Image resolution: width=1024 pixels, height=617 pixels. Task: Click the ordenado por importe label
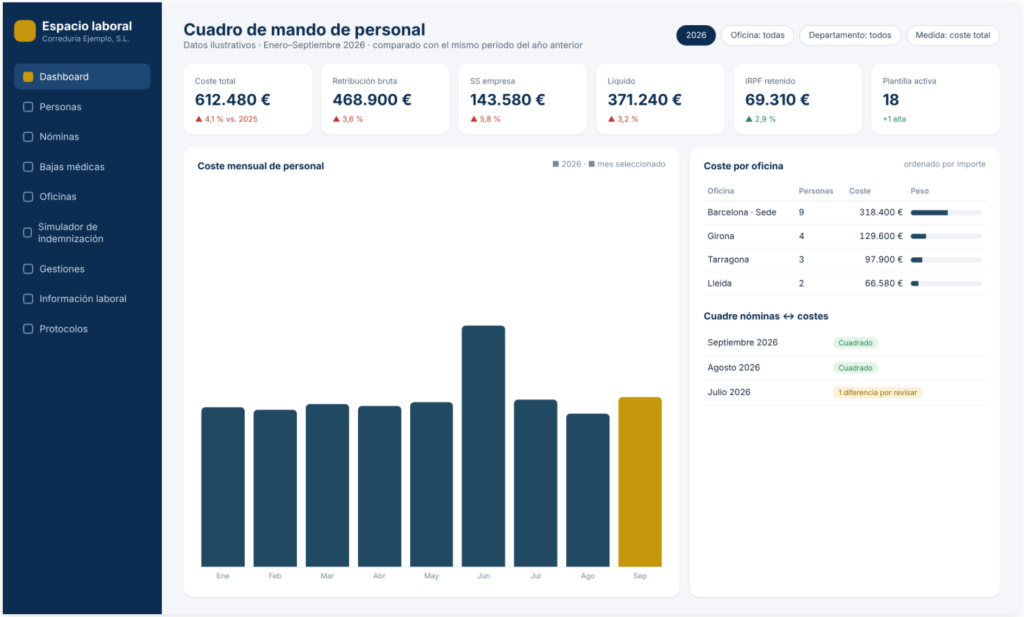coord(944,164)
